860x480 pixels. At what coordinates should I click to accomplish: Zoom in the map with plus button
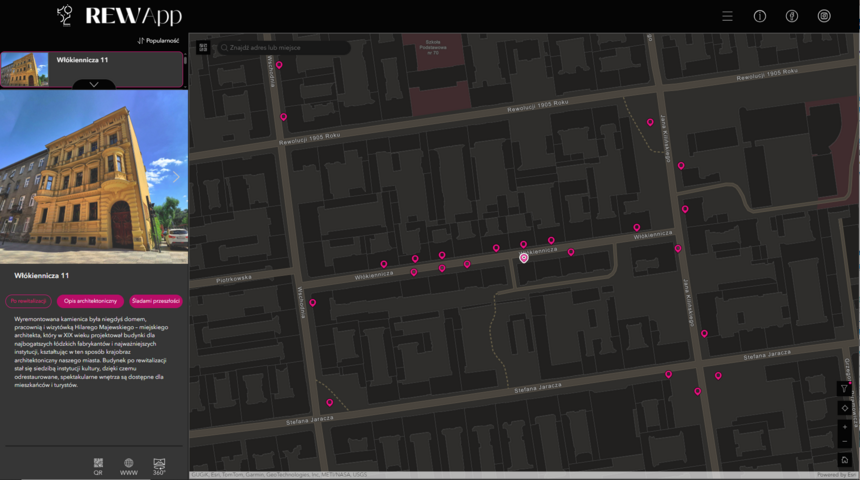click(x=845, y=427)
